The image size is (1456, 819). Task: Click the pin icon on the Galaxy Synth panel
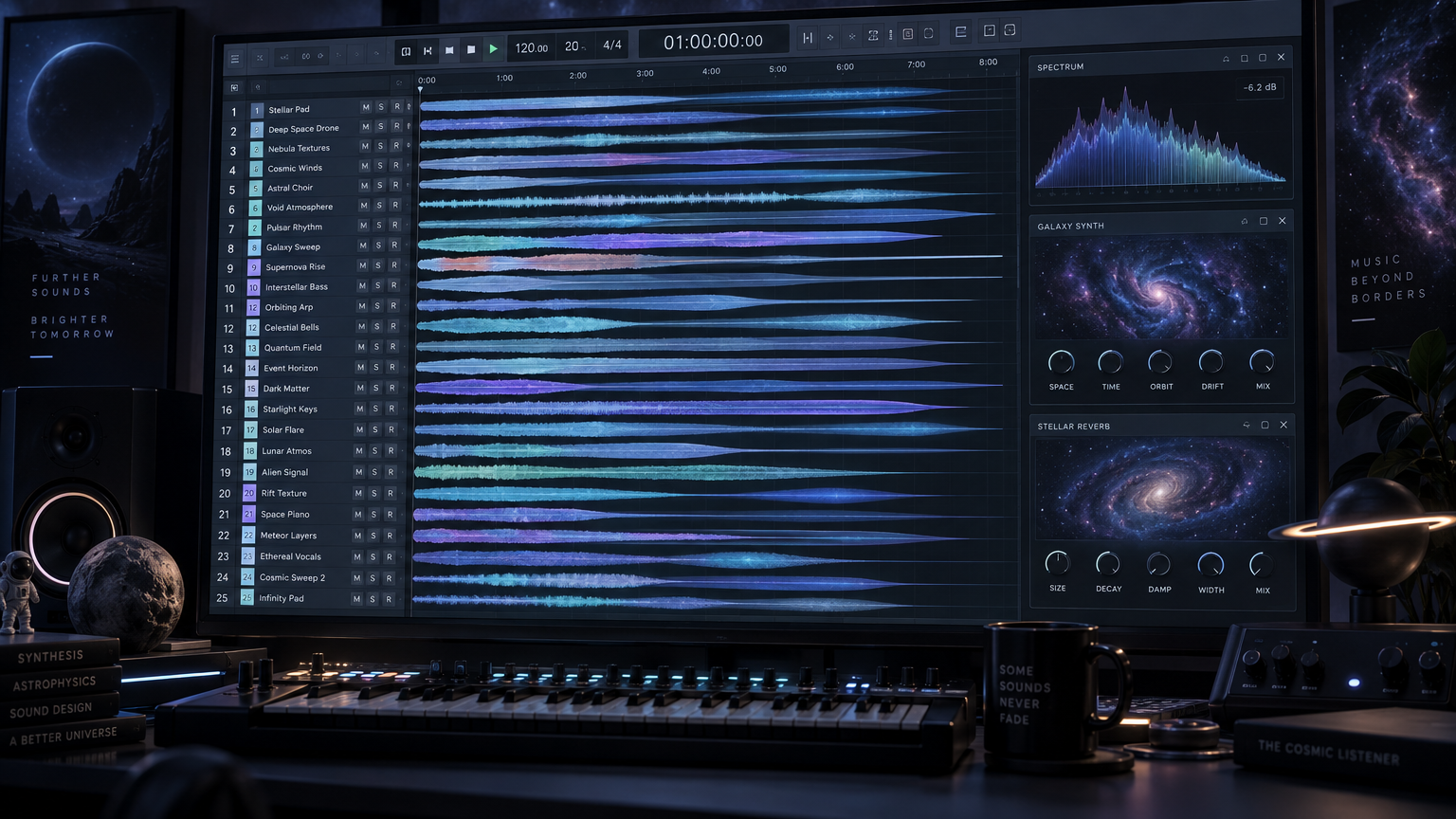coord(1245,222)
